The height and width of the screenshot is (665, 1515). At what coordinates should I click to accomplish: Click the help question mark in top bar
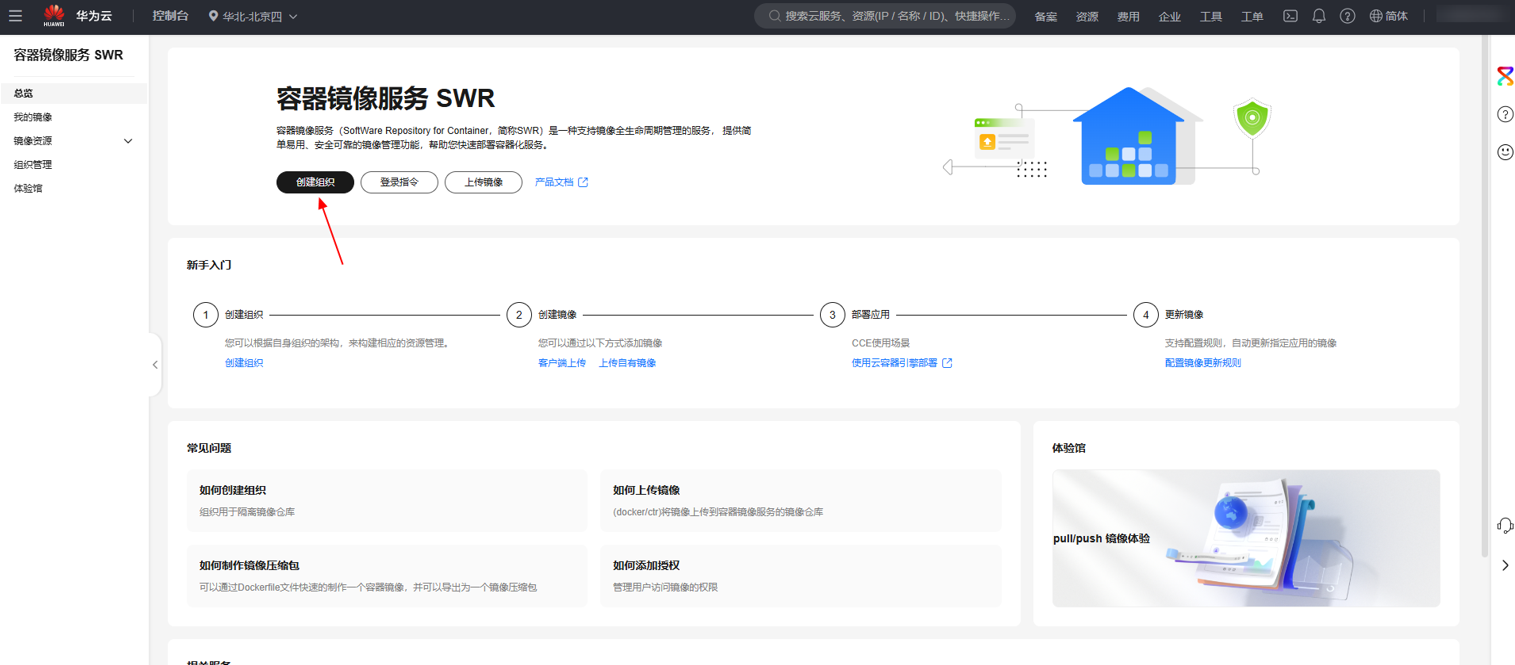pyautogui.click(x=1347, y=16)
